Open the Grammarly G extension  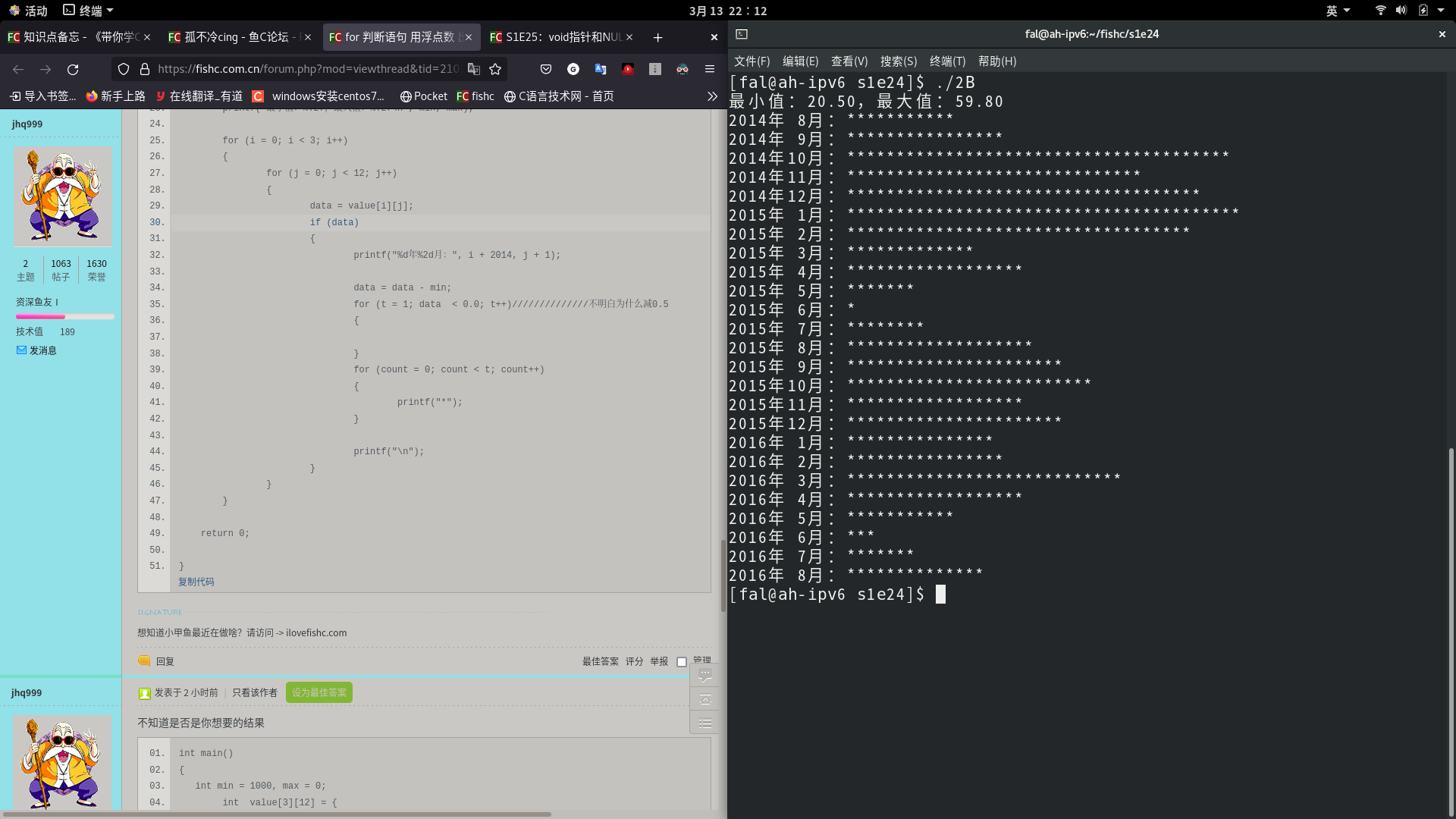coord(573,69)
